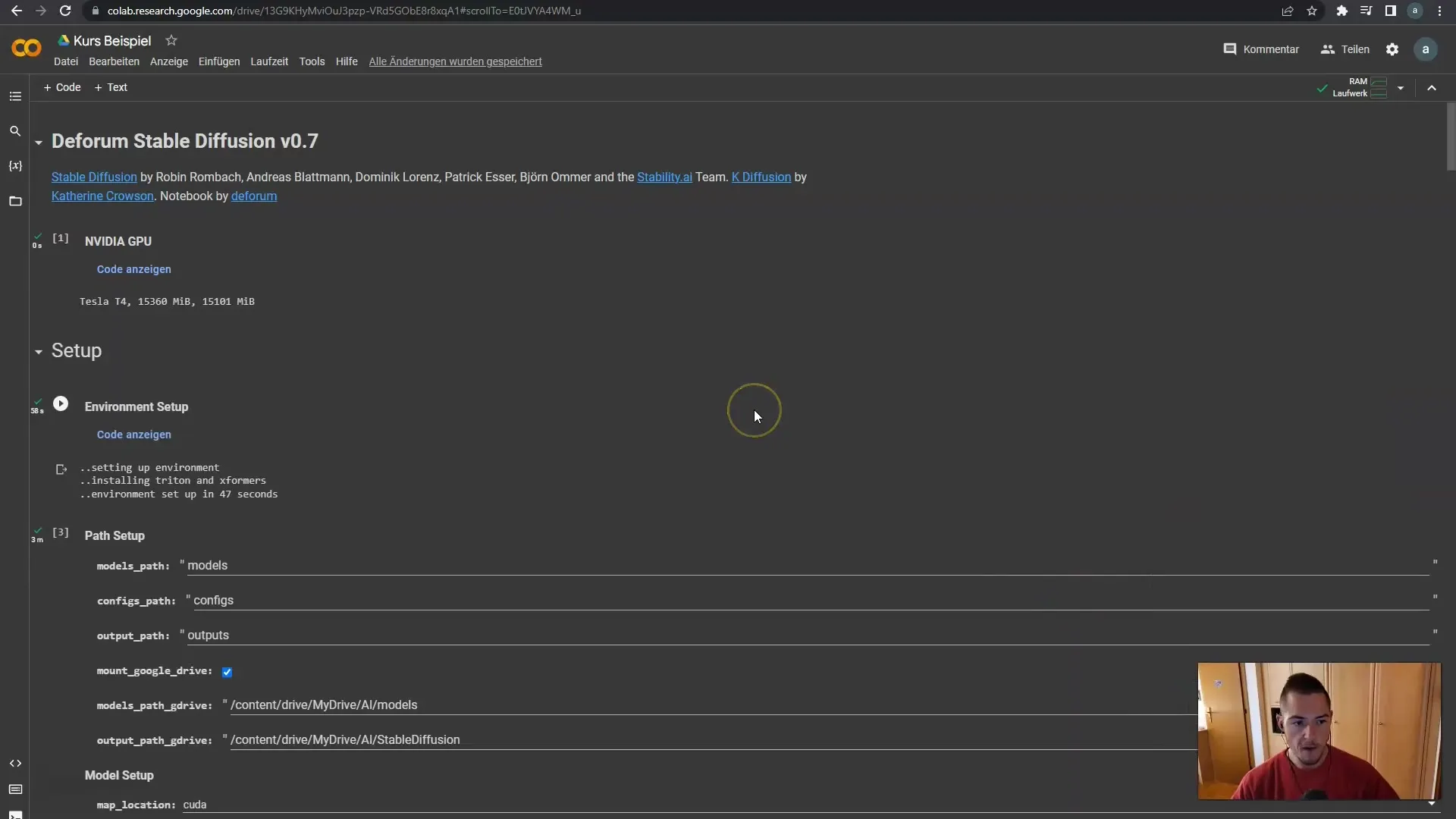Open the user account avatar
Viewport: 1456px width, 819px height.
pos(1426,49)
